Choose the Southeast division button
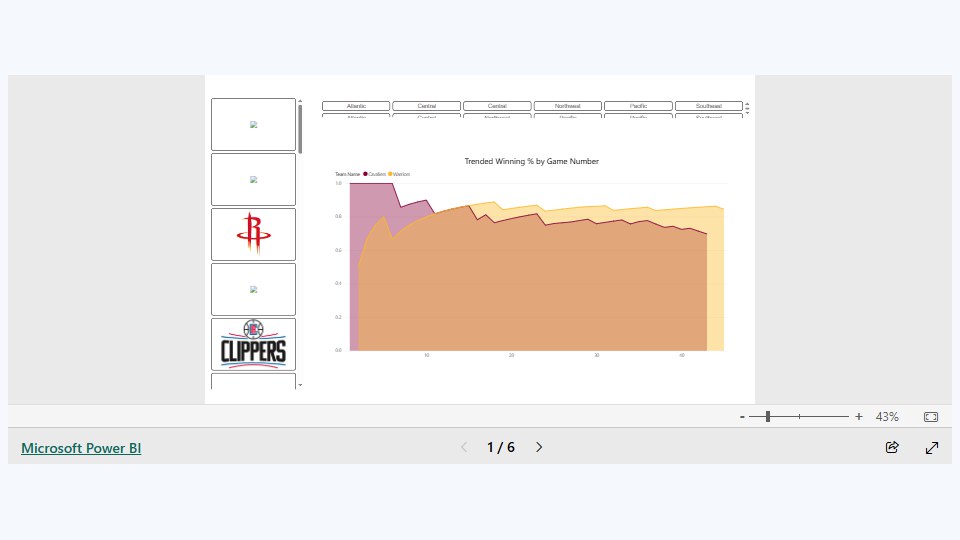 pos(709,106)
